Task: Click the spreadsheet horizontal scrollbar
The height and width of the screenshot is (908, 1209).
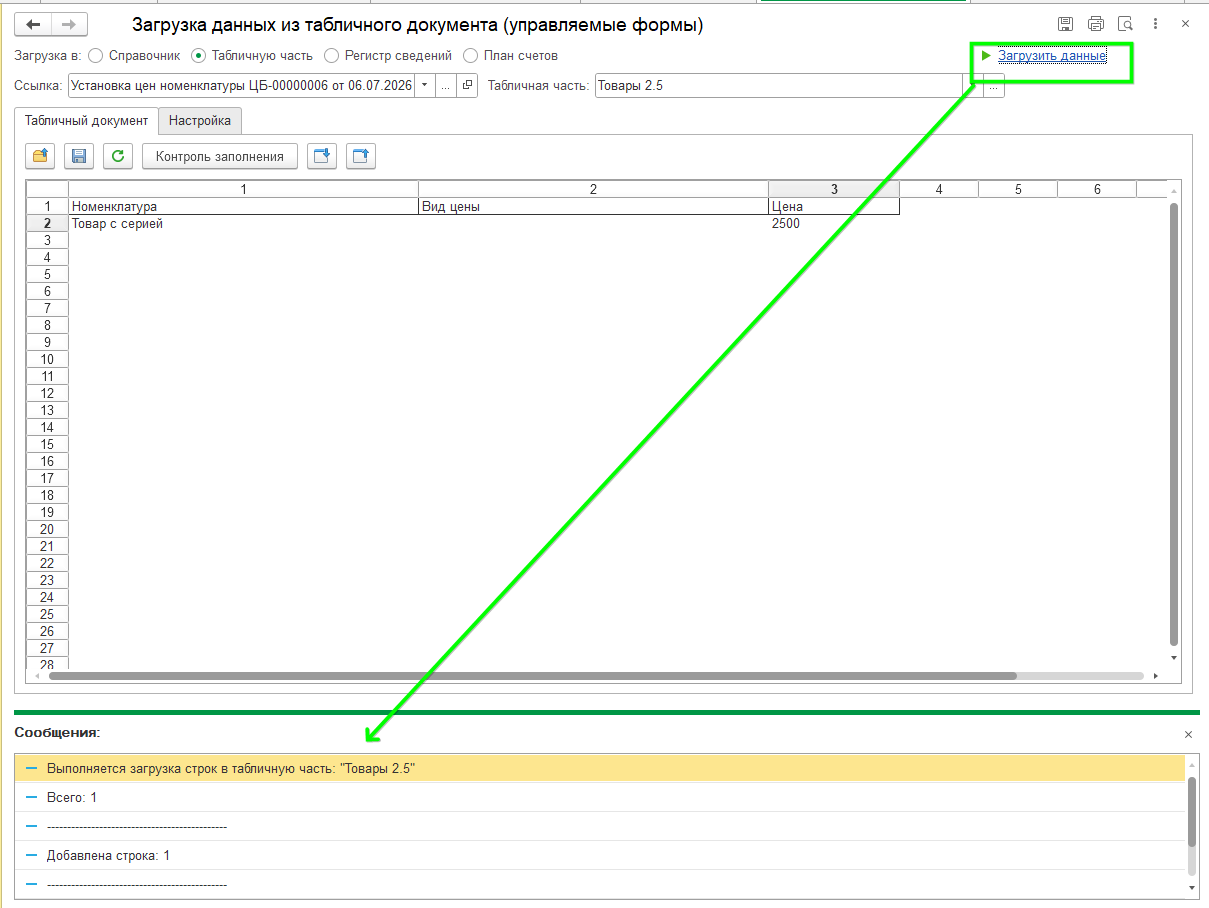Action: [532, 676]
